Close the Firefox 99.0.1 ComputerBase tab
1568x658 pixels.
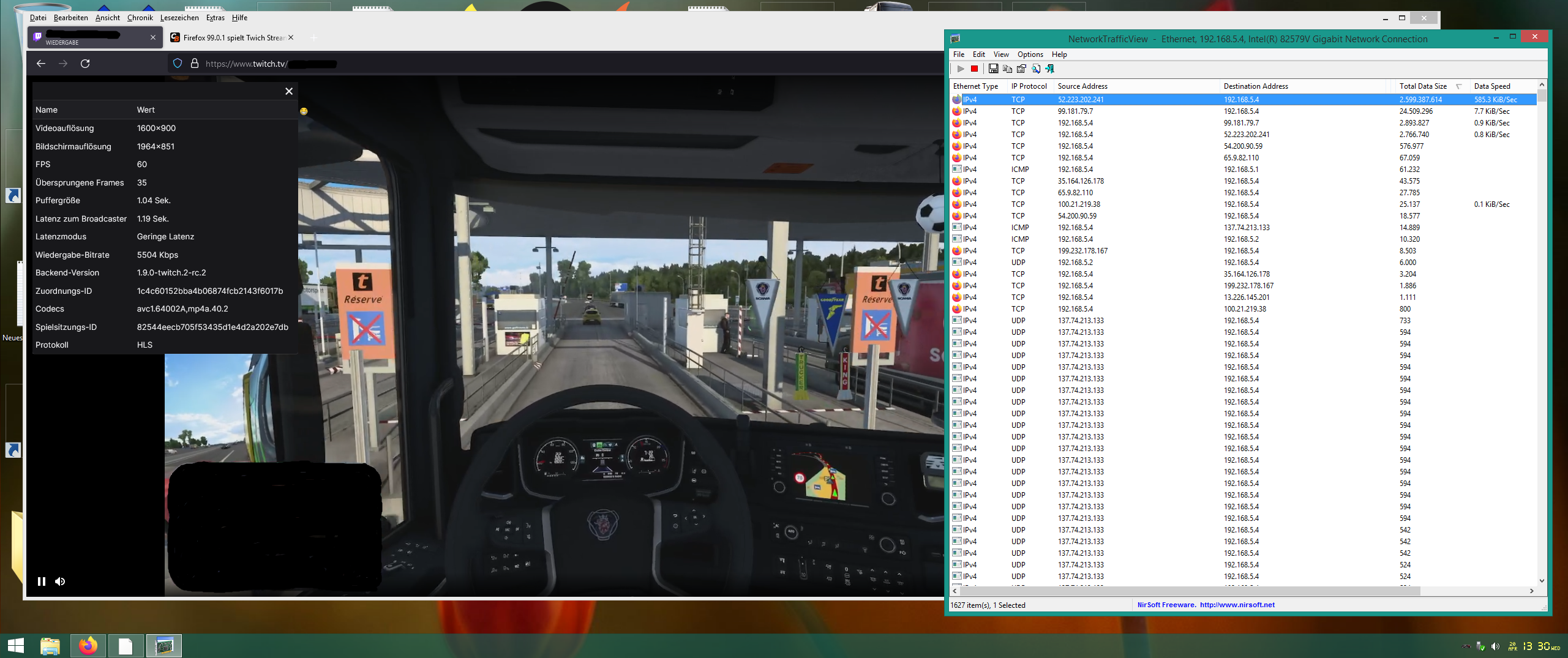pyautogui.click(x=291, y=38)
